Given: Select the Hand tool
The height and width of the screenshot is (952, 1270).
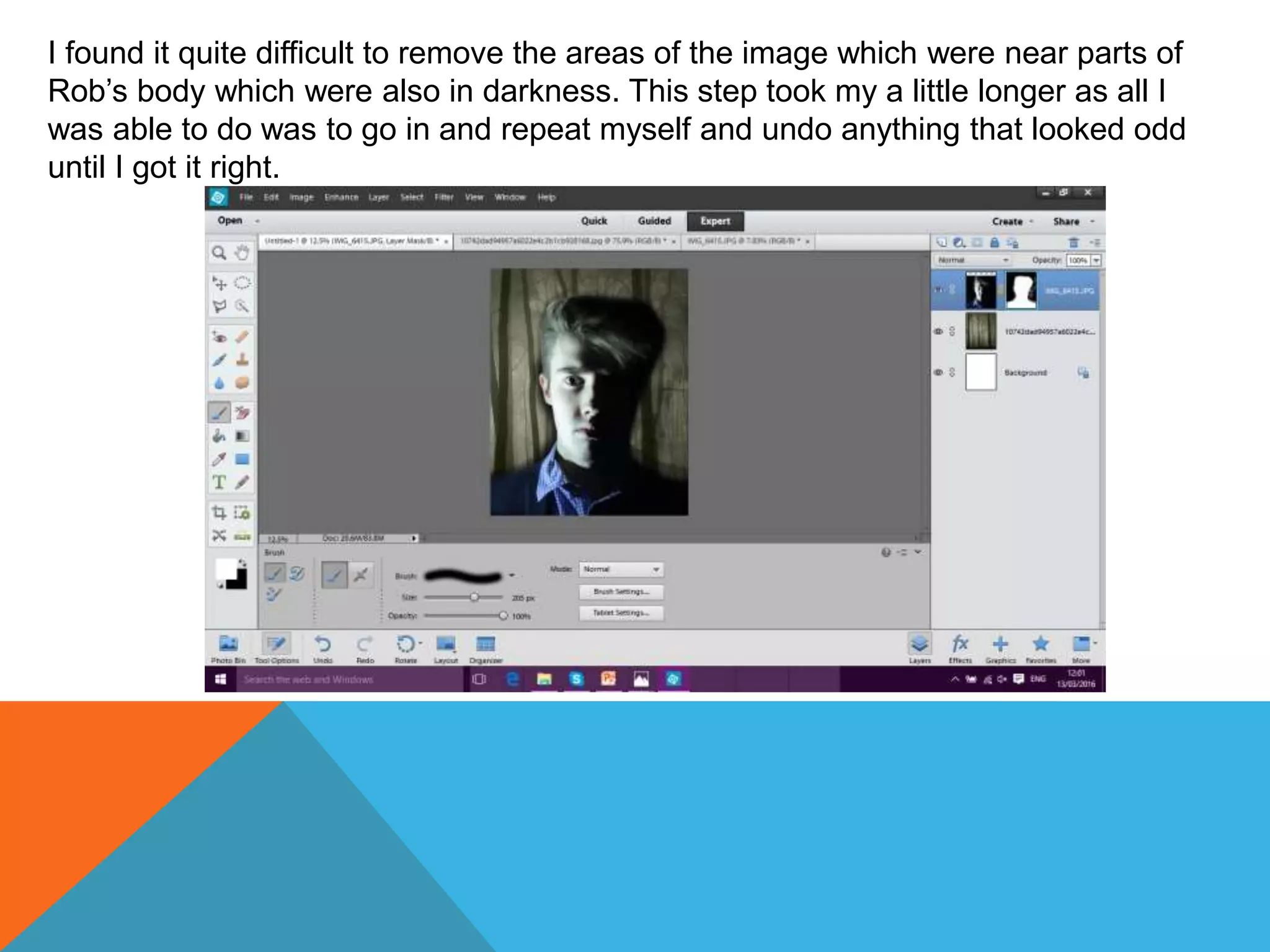Looking at the screenshot, I should 242,253.
